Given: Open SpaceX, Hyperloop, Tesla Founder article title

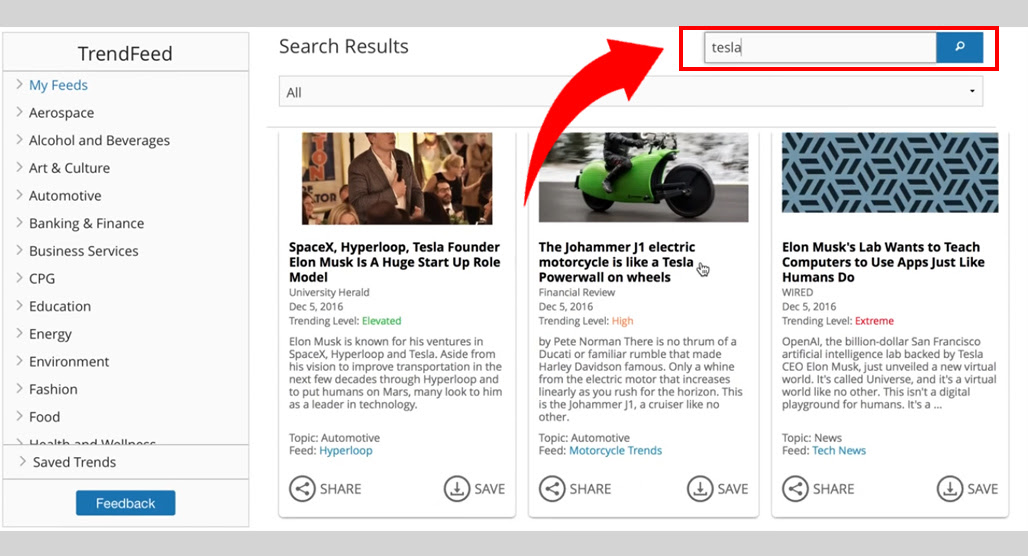Looking at the screenshot, I should click(x=394, y=262).
